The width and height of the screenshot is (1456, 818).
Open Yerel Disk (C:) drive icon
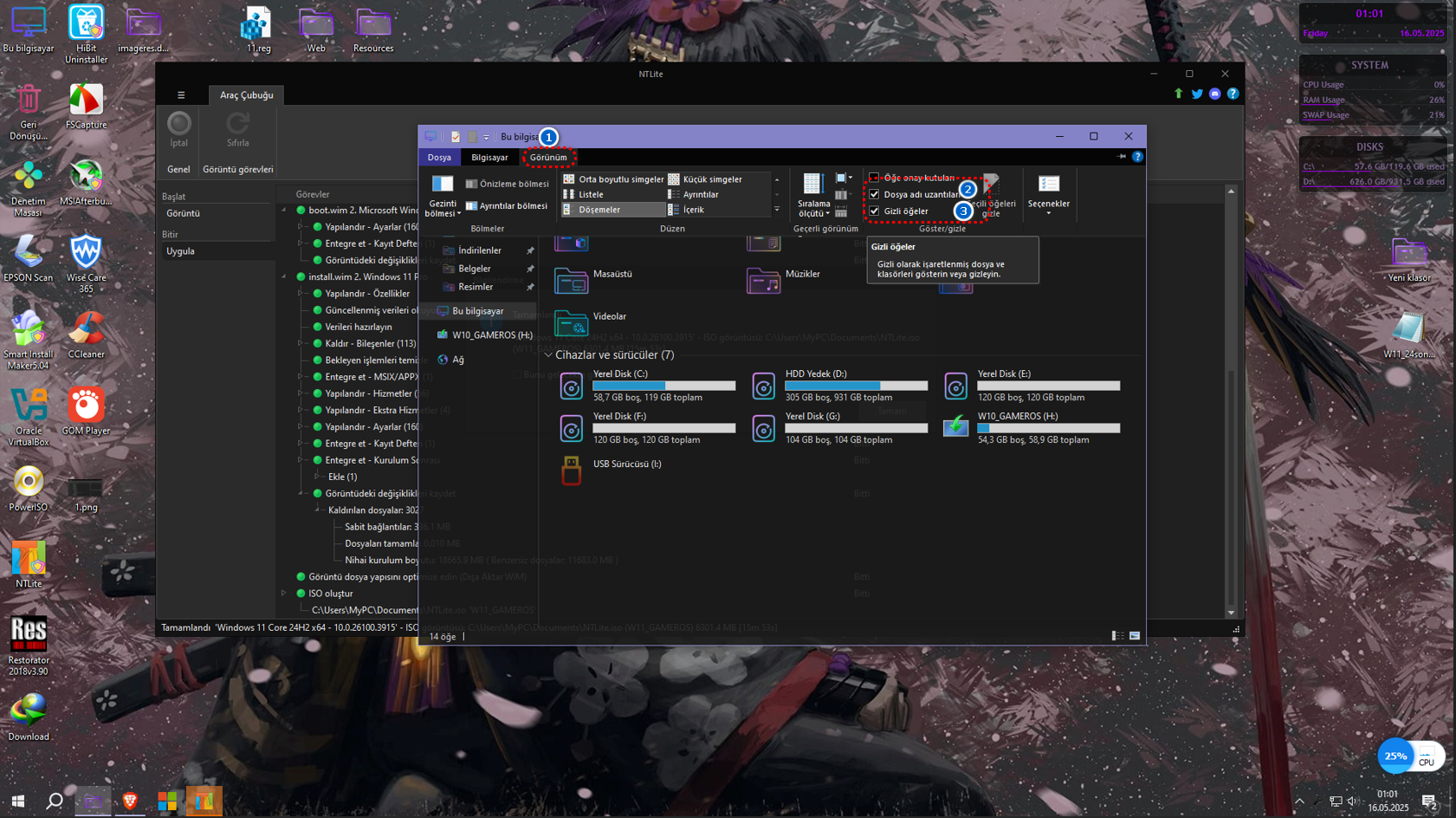[571, 386]
